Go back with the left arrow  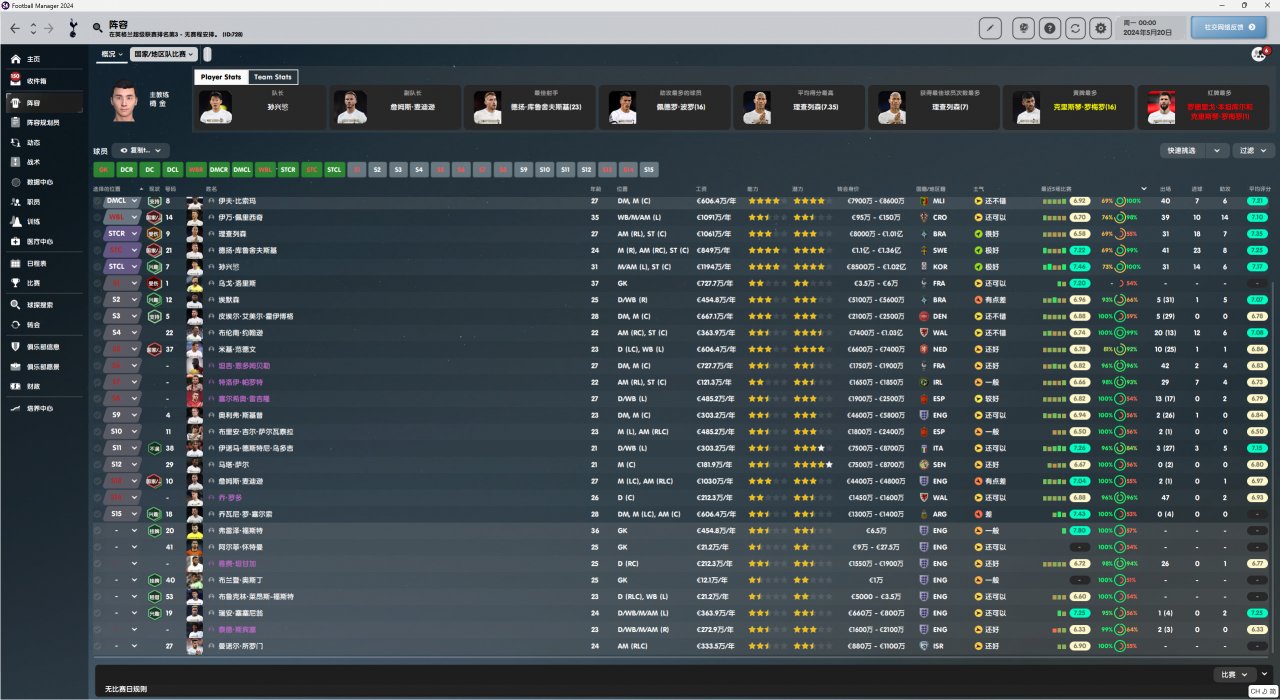coord(17,28)
